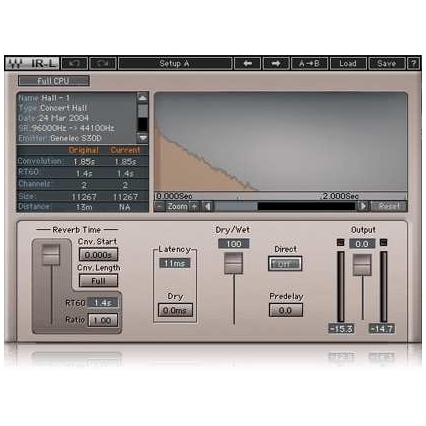Click the 2.000Sec time ruler label
Viewport: 426px width, 426px height.
point(341,196)
